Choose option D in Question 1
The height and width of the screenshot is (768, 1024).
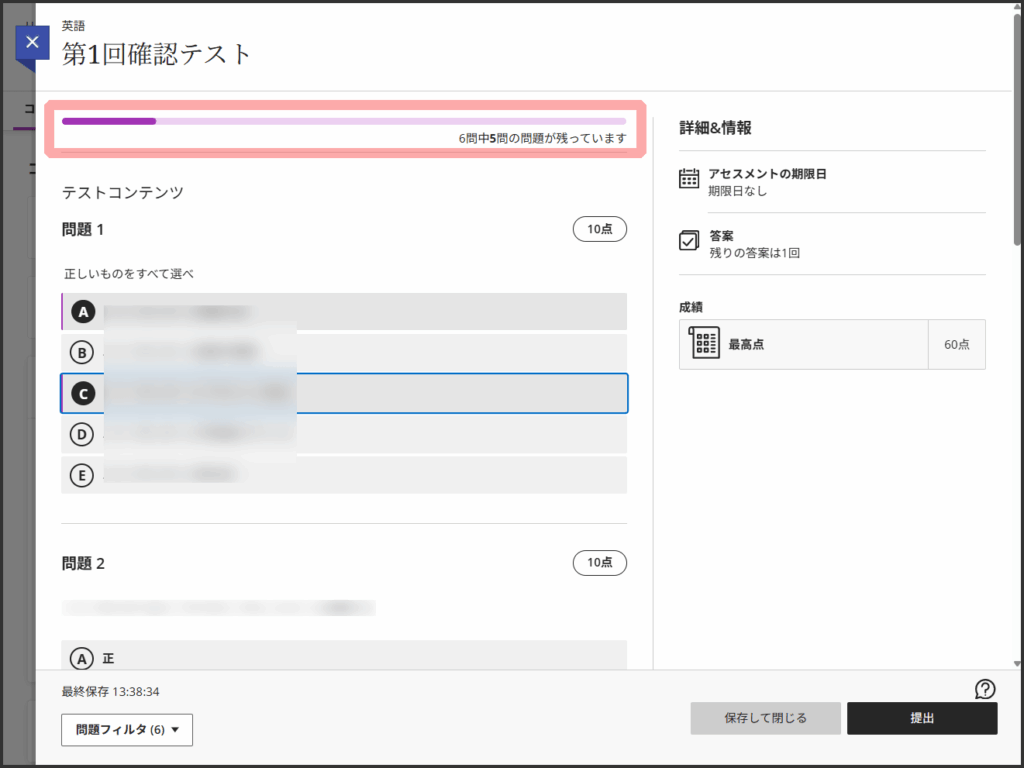84,434
